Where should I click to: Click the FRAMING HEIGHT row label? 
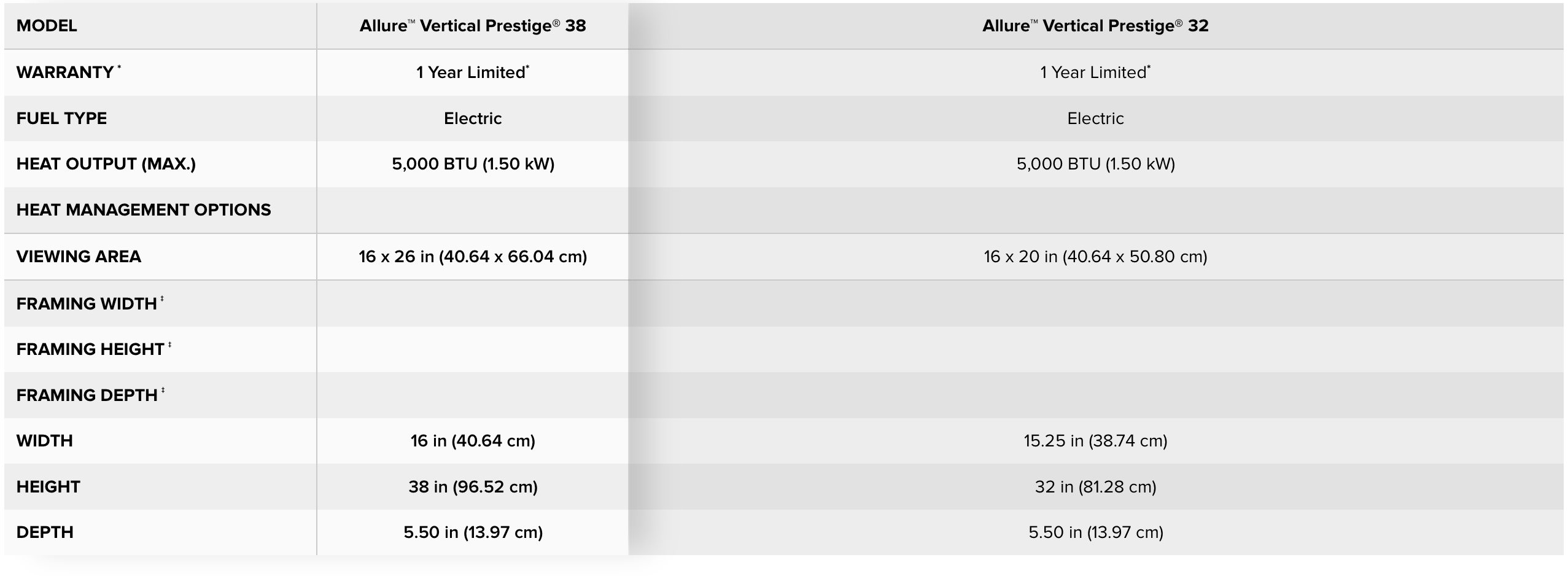click(90, 349)
